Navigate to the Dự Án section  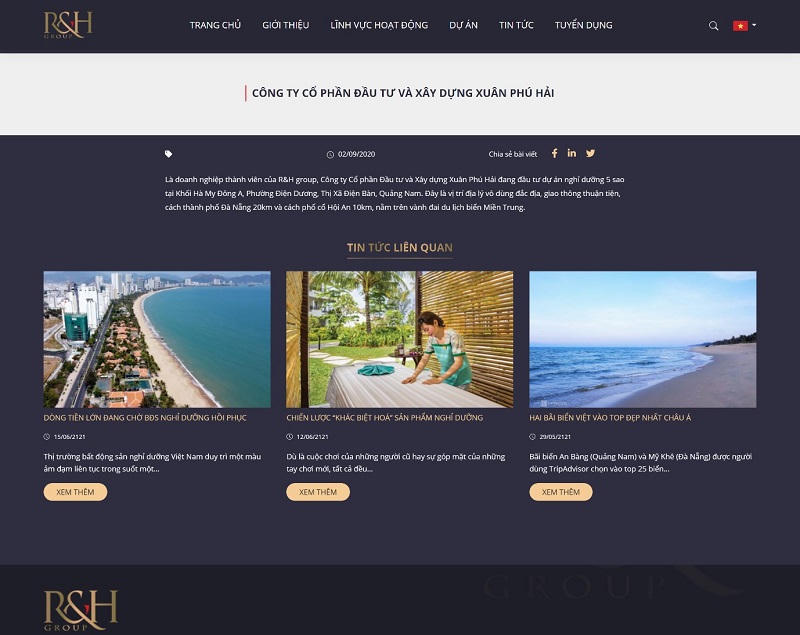point(463,25)
